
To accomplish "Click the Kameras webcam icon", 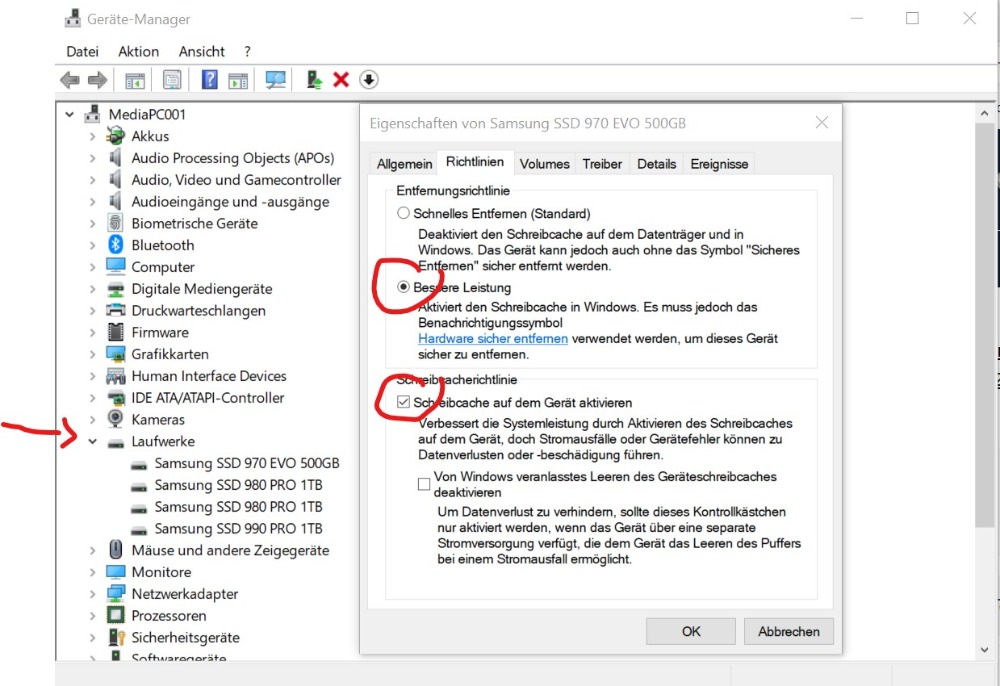I will click(x=115, y=419).
